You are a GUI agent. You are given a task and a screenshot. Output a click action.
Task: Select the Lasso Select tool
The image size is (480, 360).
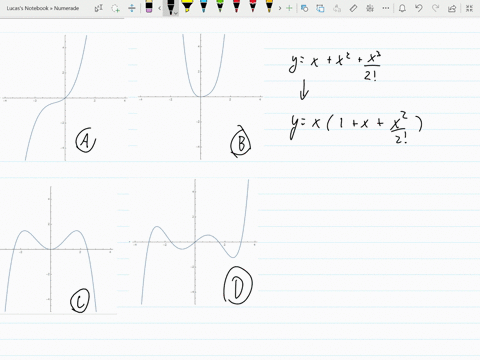click(115, 8)
